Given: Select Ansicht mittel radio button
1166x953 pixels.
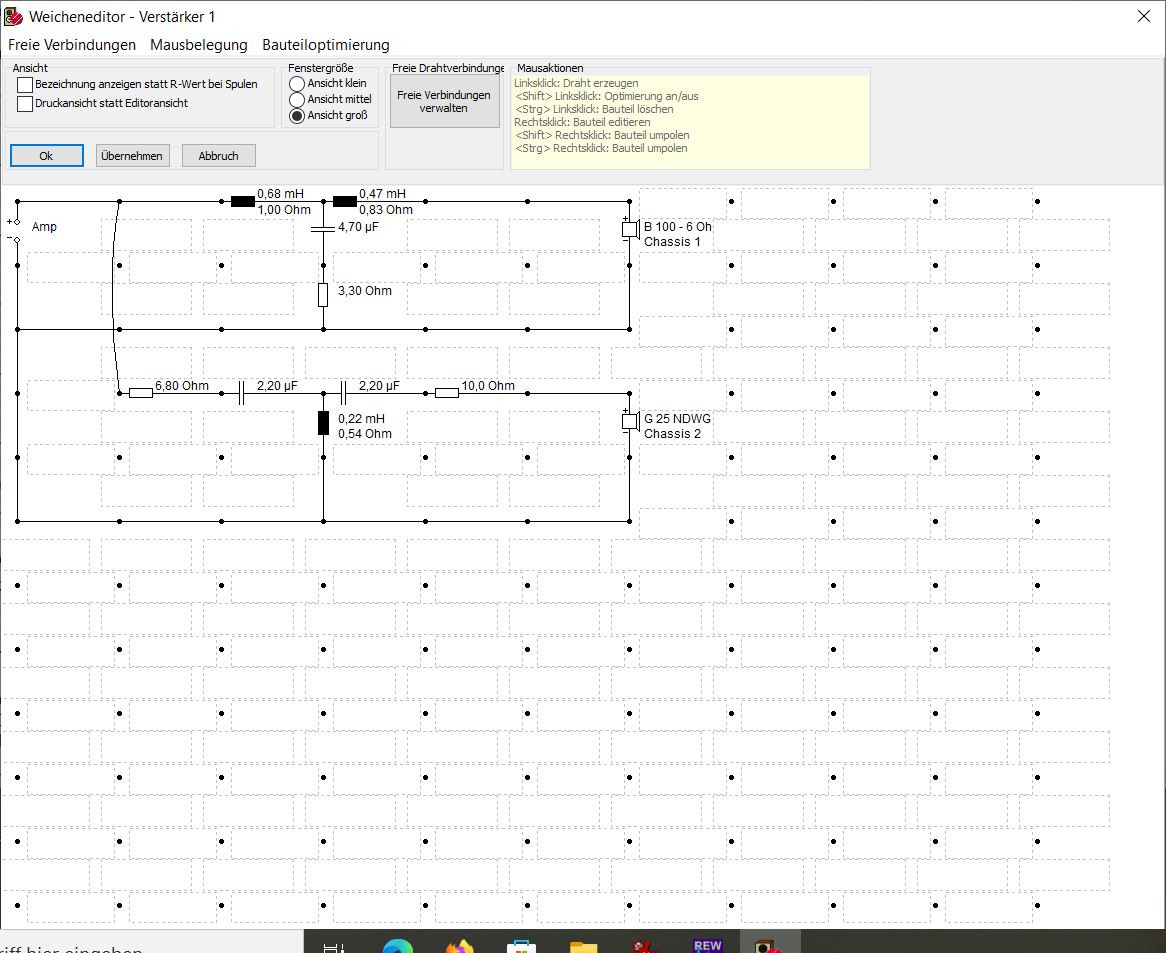Looking at the screenshot, I should pyautogui.click(x=297, y=100).
